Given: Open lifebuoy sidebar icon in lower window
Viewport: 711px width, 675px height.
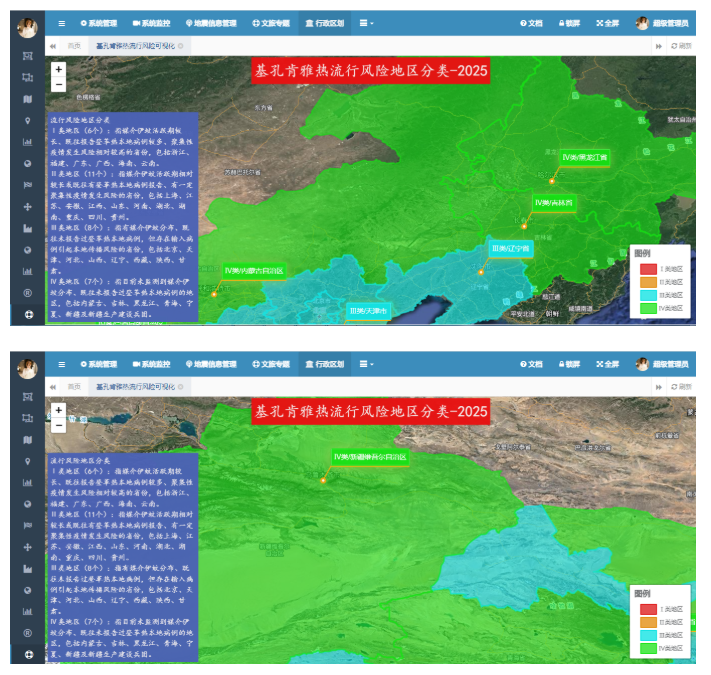Looking at the screenshot, I should pyautogui.click(x=29, y=655).
